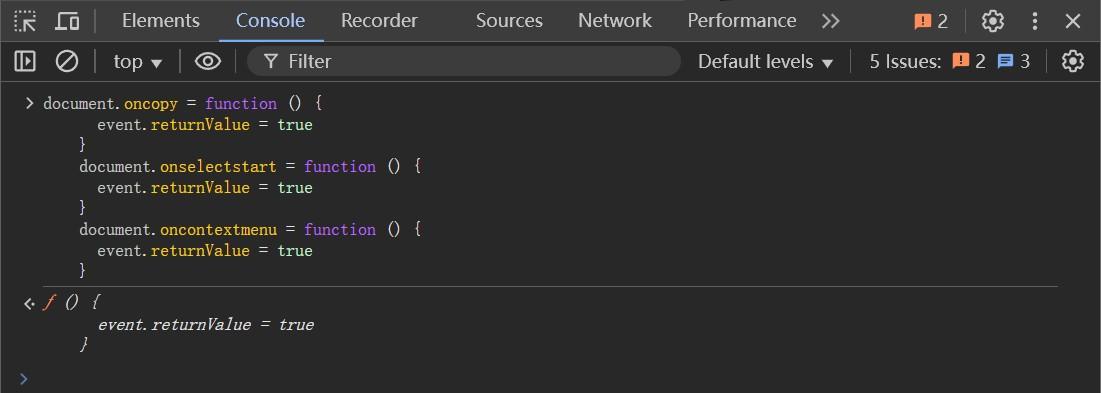
Task: Switch to the Network tab
Action: point(615,21)
